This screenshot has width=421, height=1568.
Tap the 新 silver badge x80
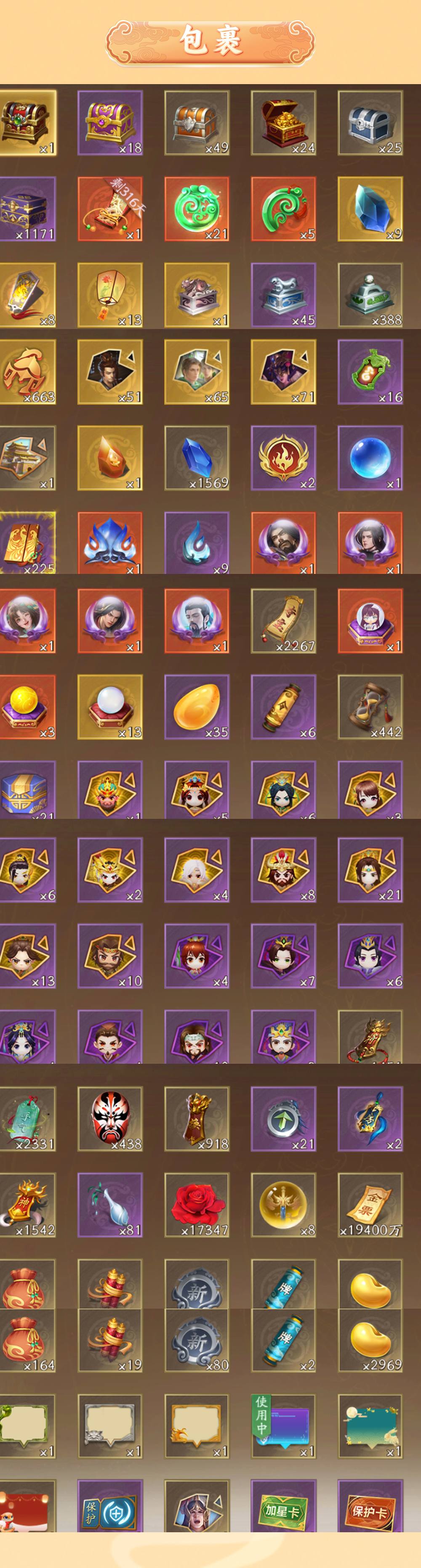point(197,1340)
